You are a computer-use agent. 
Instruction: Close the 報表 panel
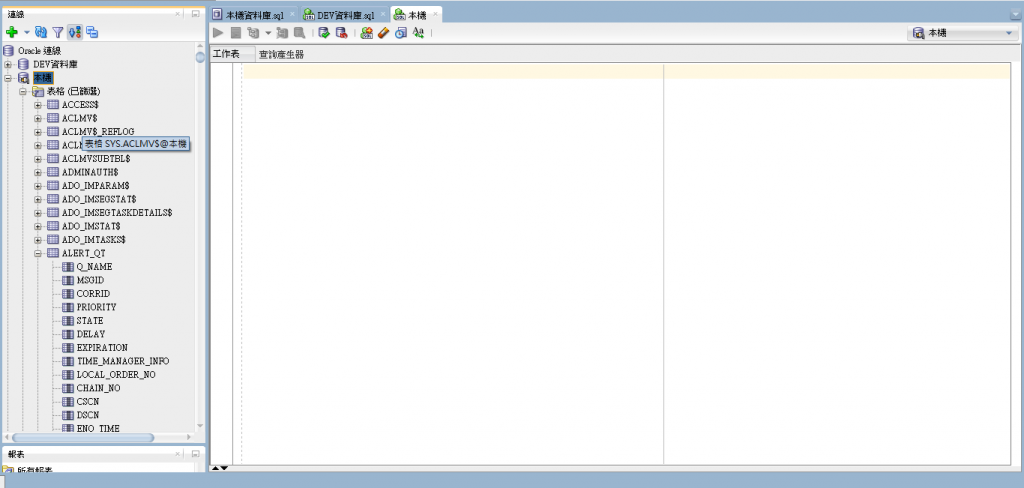point(178,453)
